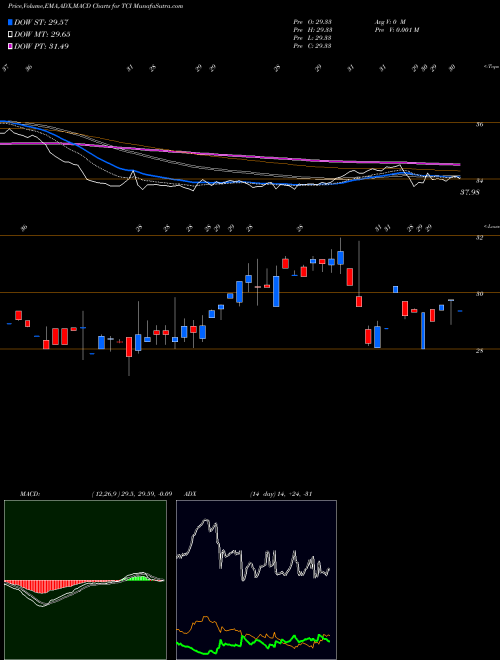Click the 28 price axis label
The height and width of the screenshot is (660, 500).
479,351
